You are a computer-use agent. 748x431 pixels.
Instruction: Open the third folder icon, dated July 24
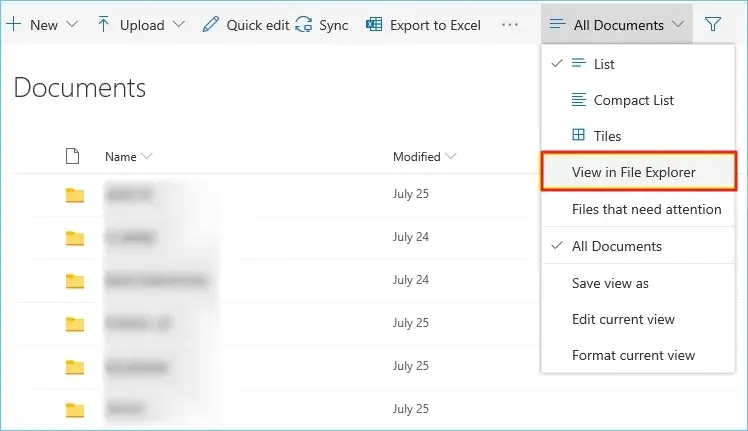[x=75, y=281]
